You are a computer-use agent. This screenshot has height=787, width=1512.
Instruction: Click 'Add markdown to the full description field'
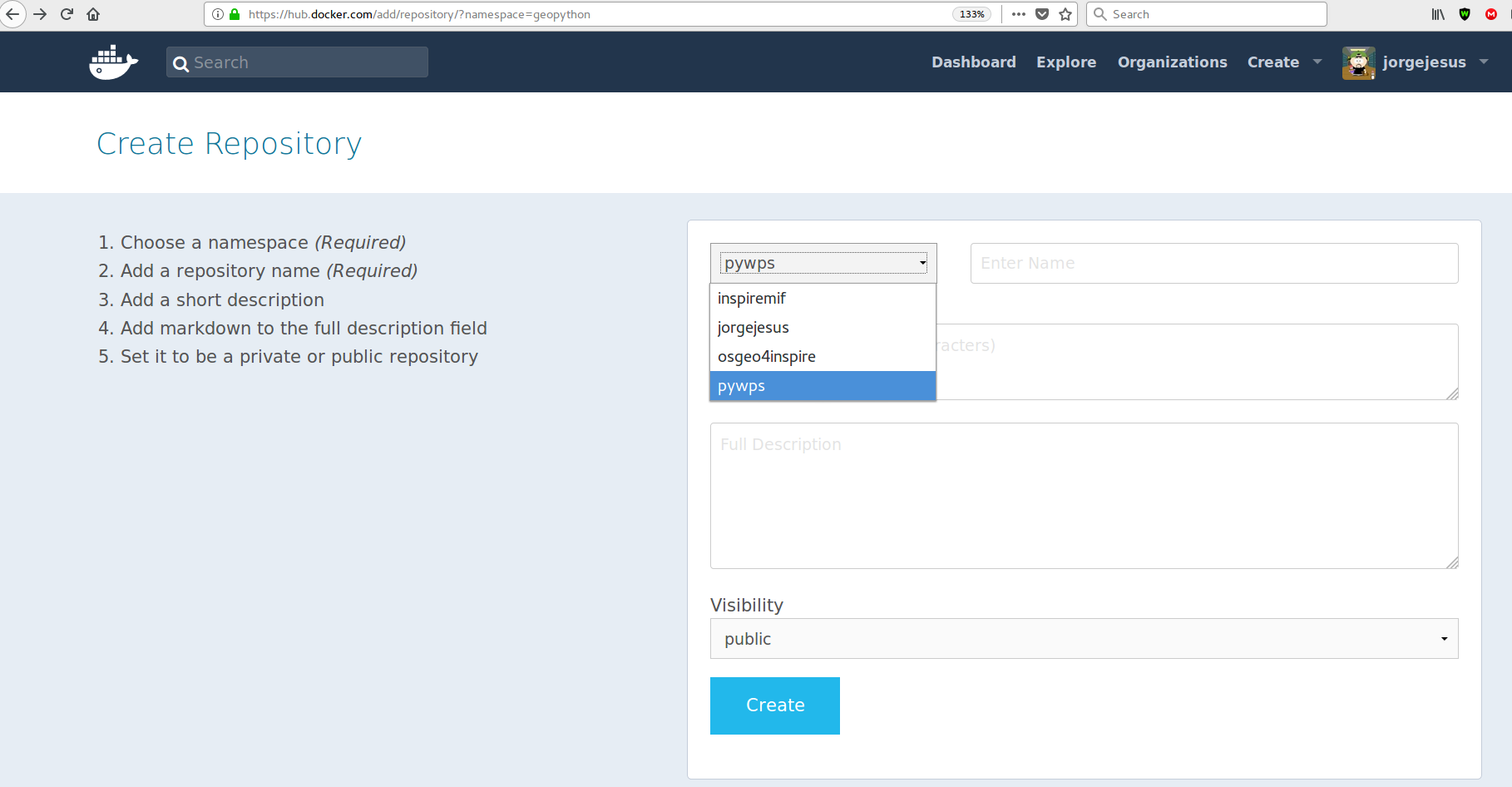pos(304,328)
